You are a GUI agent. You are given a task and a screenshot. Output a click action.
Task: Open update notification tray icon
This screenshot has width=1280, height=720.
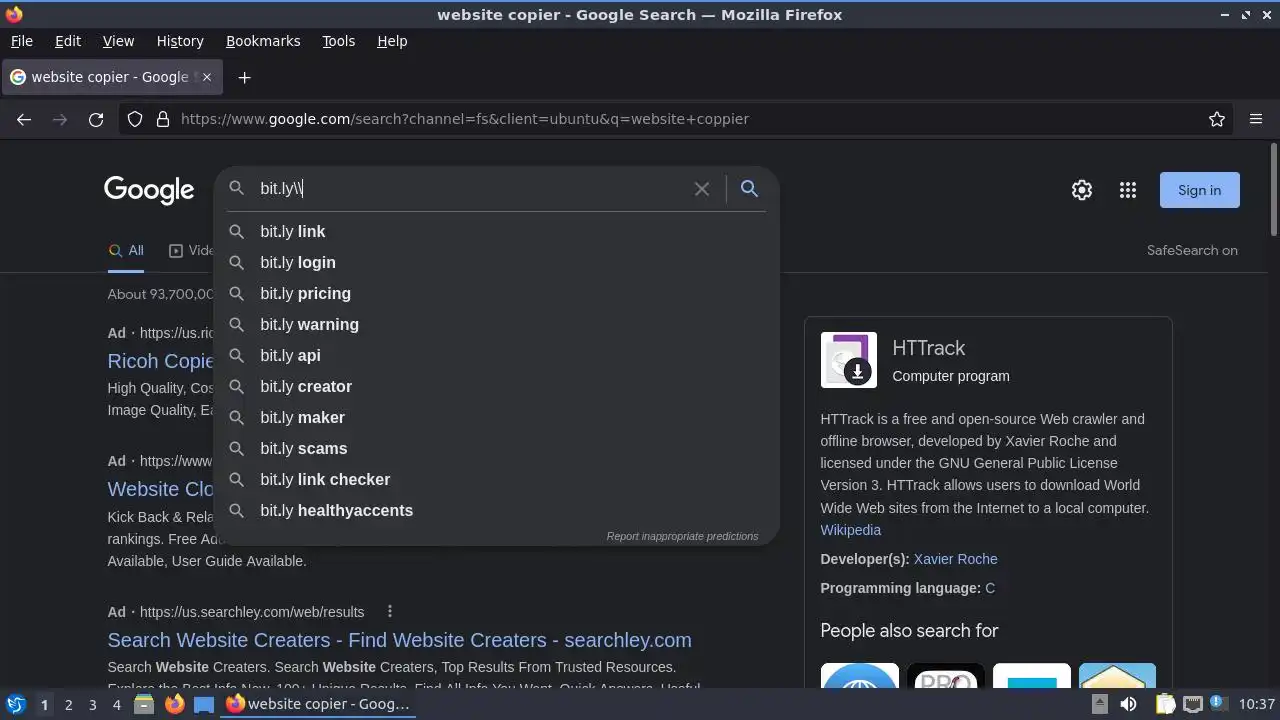(1219, 704)
